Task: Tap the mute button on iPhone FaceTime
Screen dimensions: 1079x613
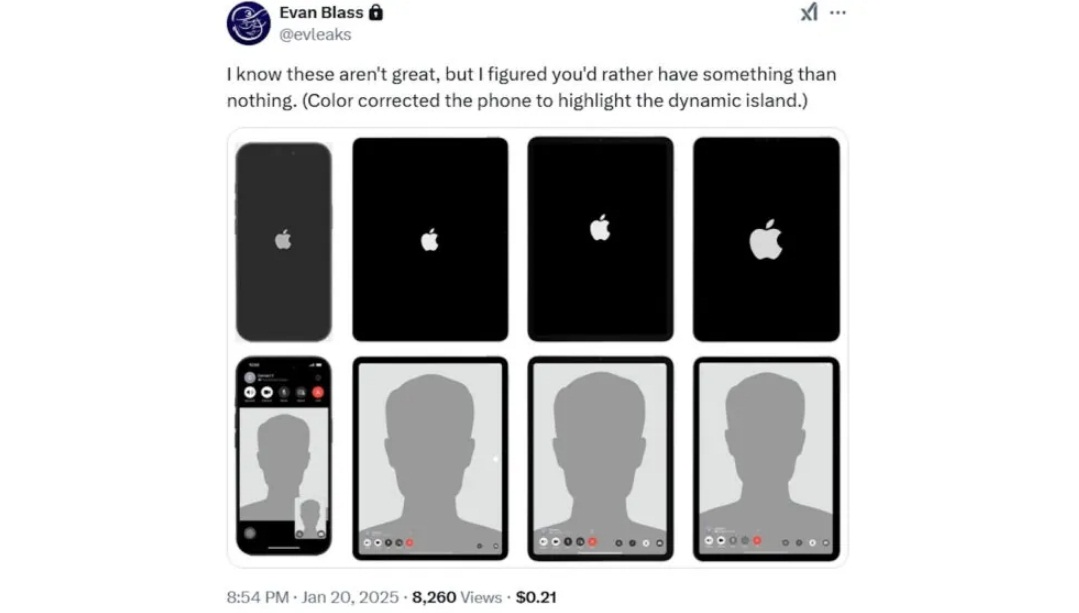Action: click(284, 393)
